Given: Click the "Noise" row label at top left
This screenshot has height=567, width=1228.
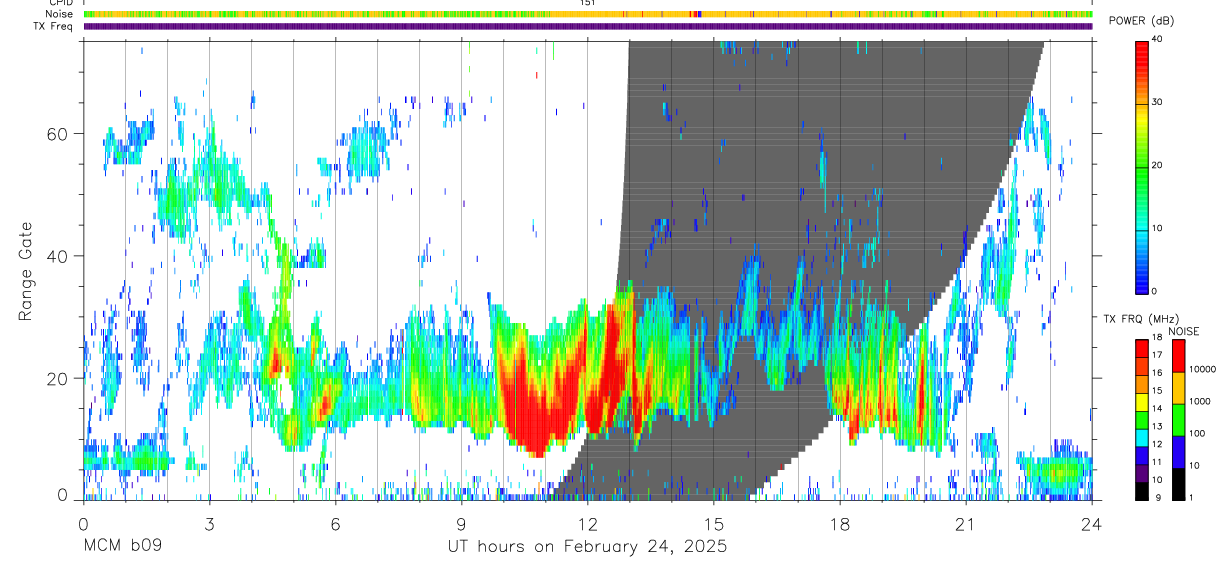Looking at the screenshot, I should [59, 14].
